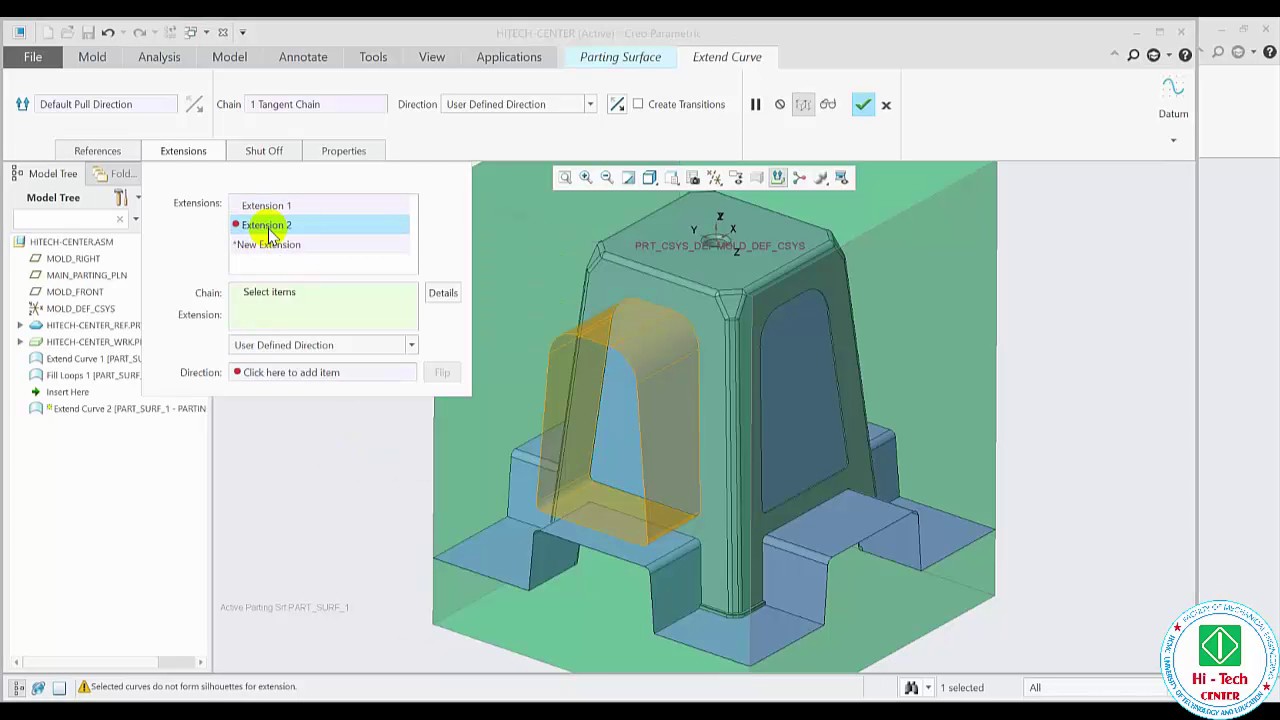Click the Model Tree search field

(68, 219)
